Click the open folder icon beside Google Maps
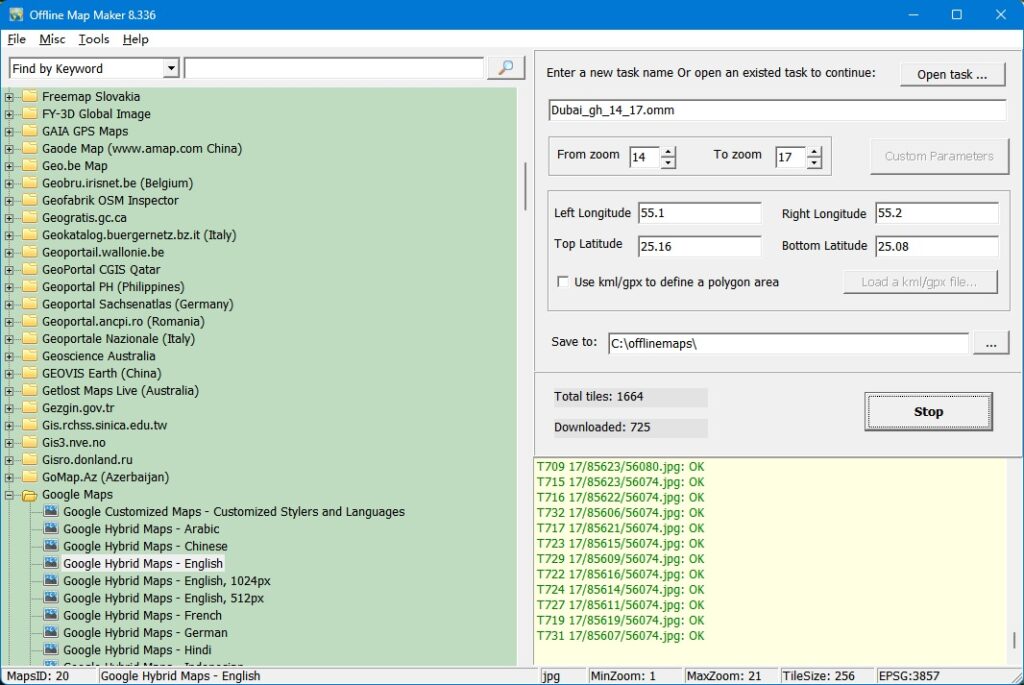Image resolution: width=1024 pixels, height=685 pixels. [29, 494]
